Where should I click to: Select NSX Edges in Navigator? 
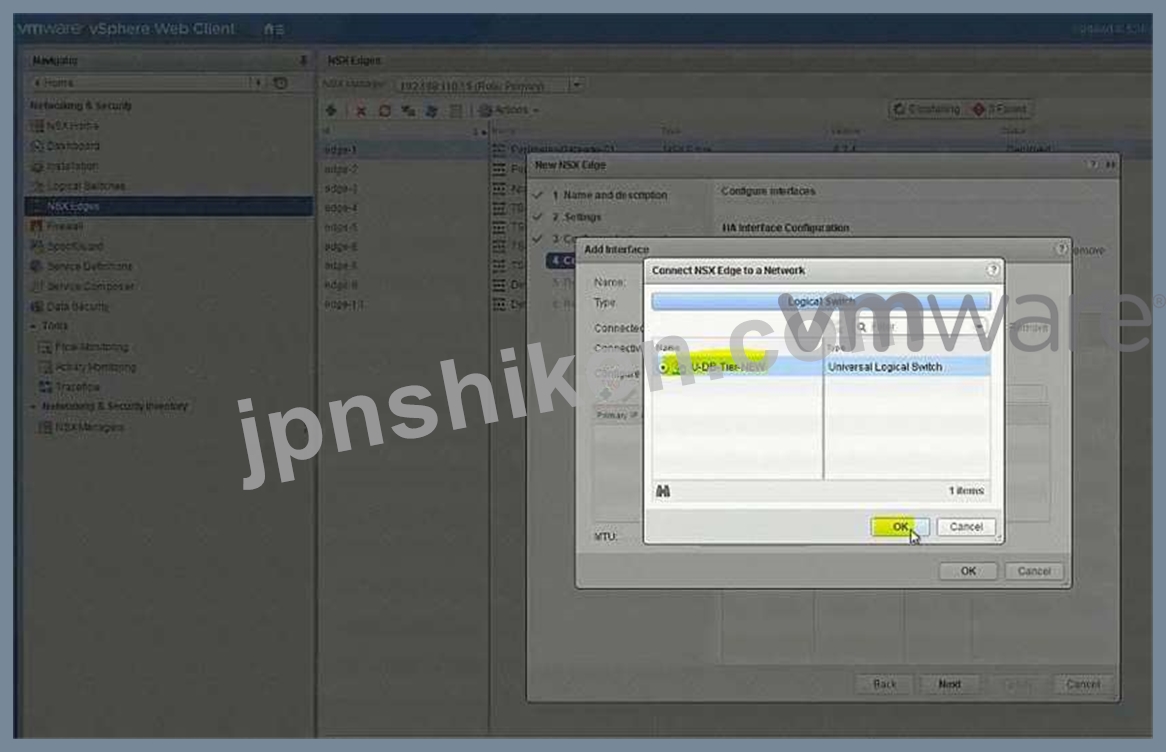pos(168,206)
